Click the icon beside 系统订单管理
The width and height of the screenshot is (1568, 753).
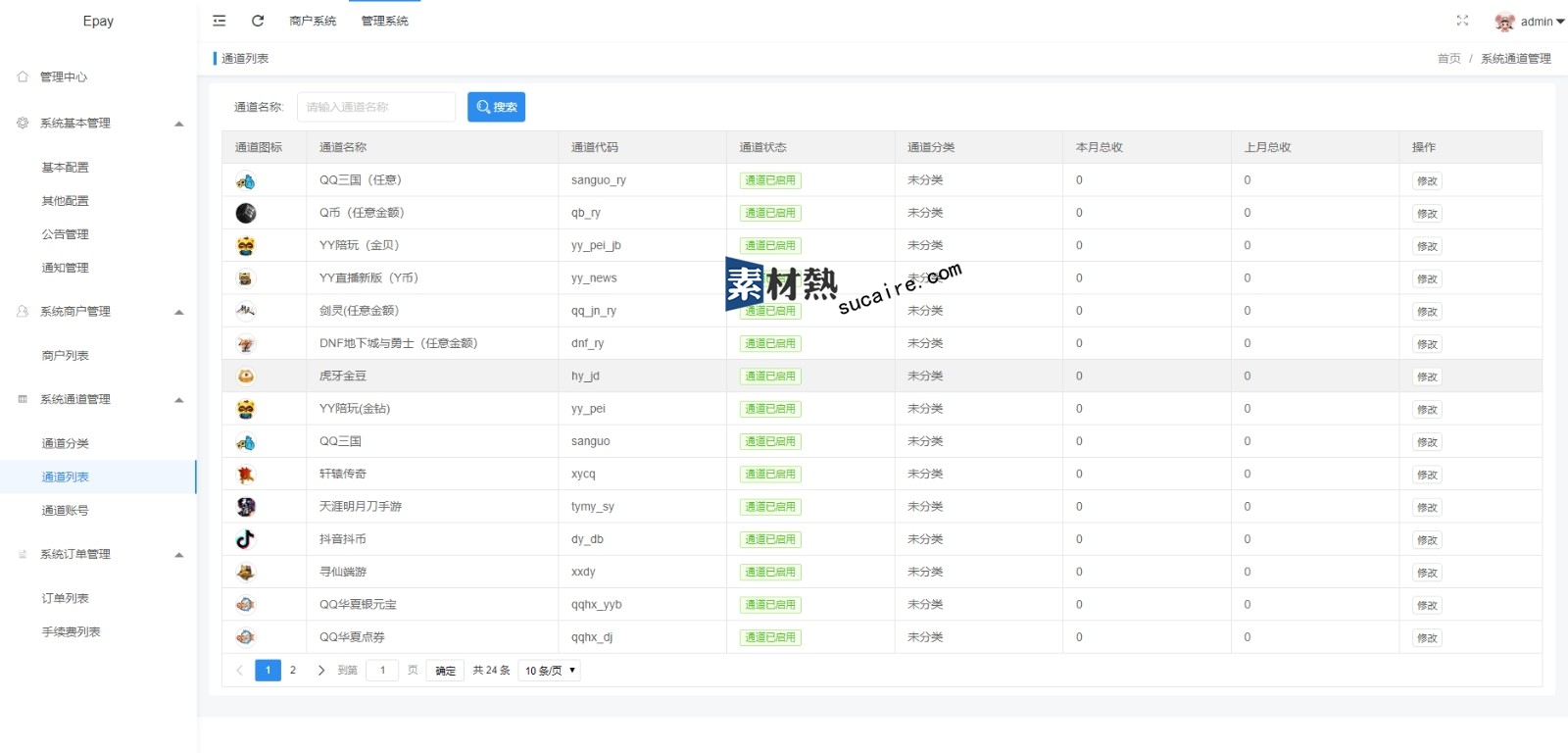[x=23, y=554]
